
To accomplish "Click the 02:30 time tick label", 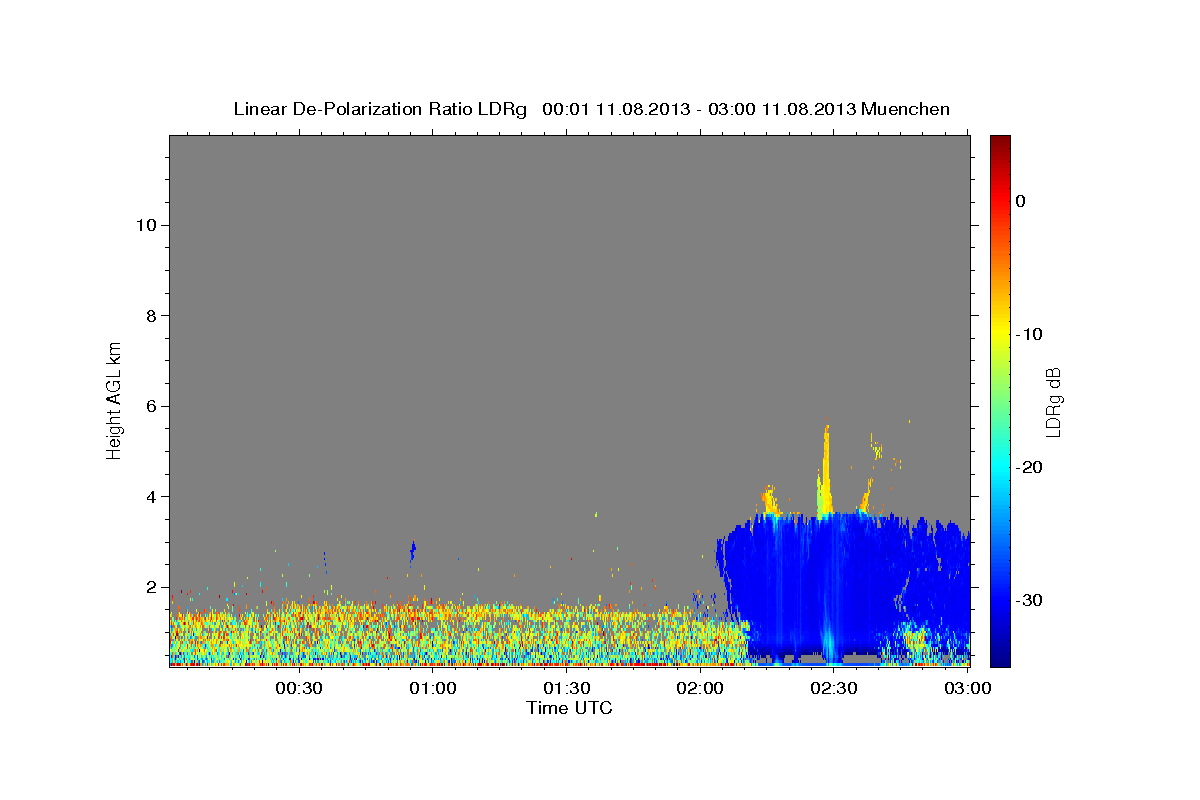I will pyautogui.click(x=834, y=688).
